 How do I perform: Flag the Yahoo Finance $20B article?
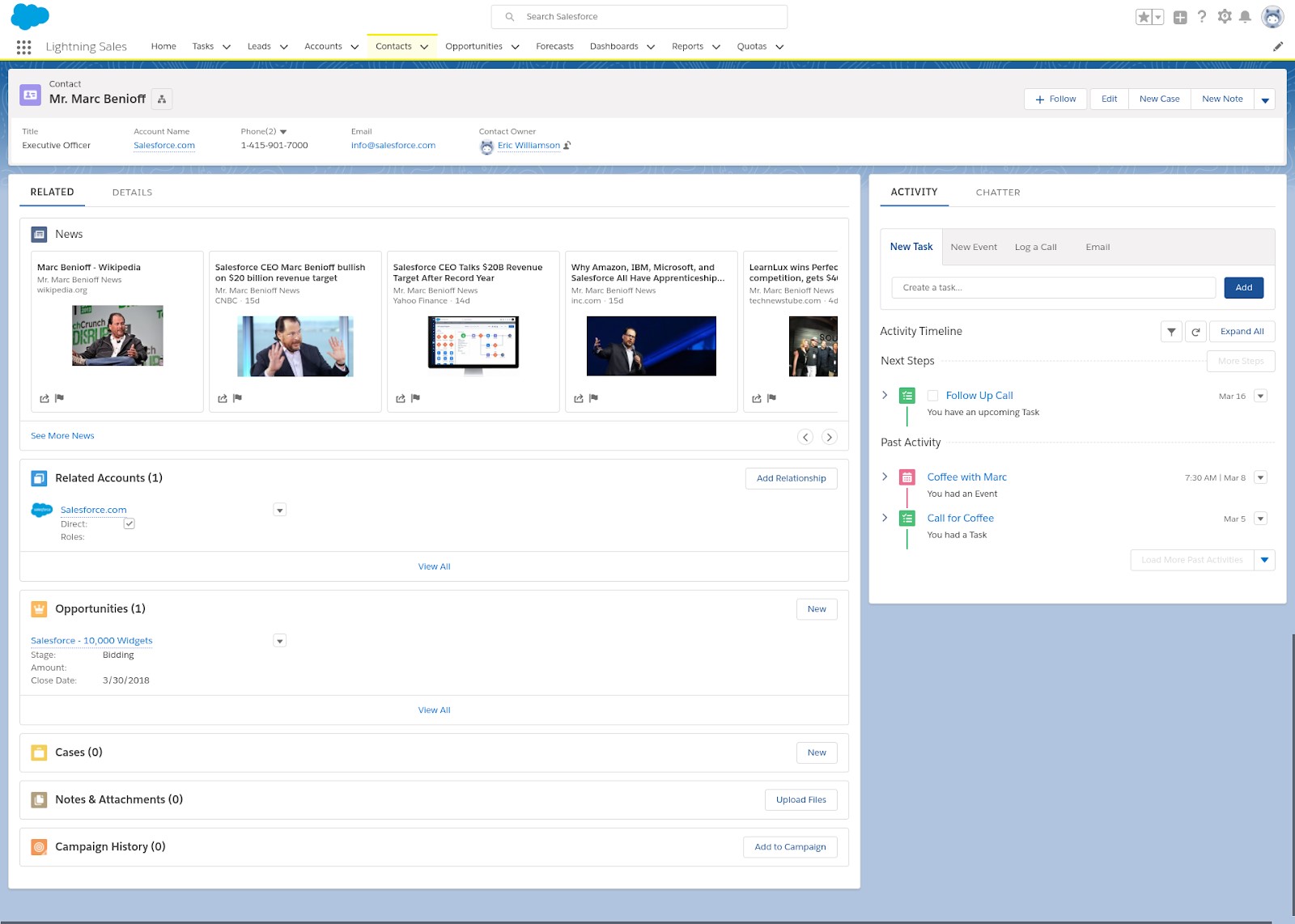pyautogui.click(x=415, y=398)
